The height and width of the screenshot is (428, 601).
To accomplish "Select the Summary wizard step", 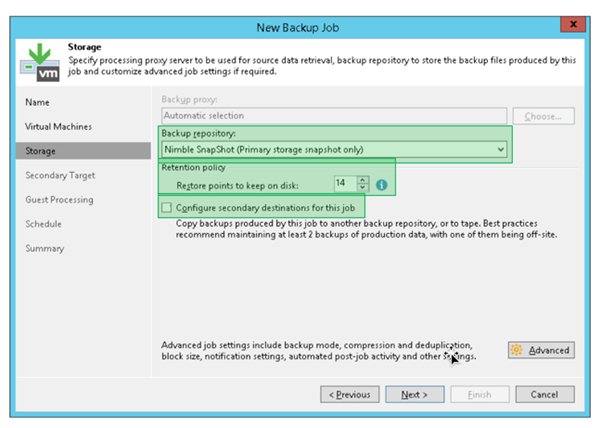I will 45,249.
